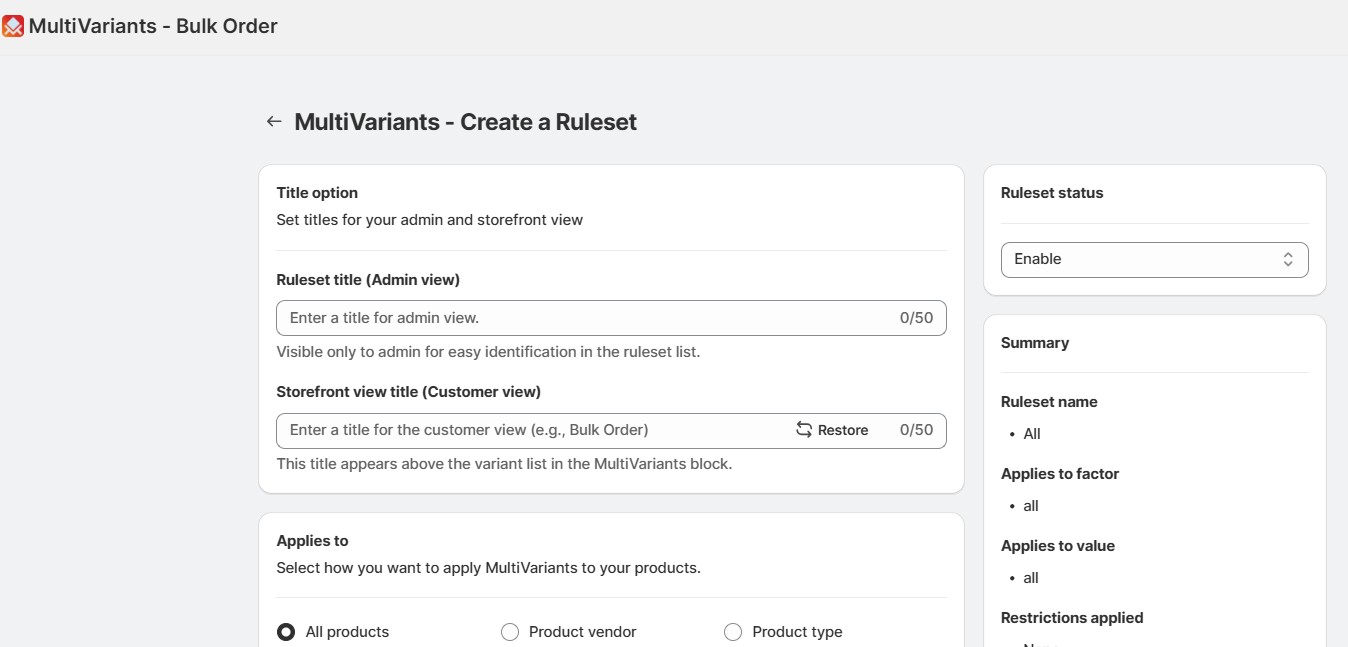1348x647 pixels.
Task: Click the 0/50 counter in the admin title field
Action: pyautogui.click(x=914, y=317)
